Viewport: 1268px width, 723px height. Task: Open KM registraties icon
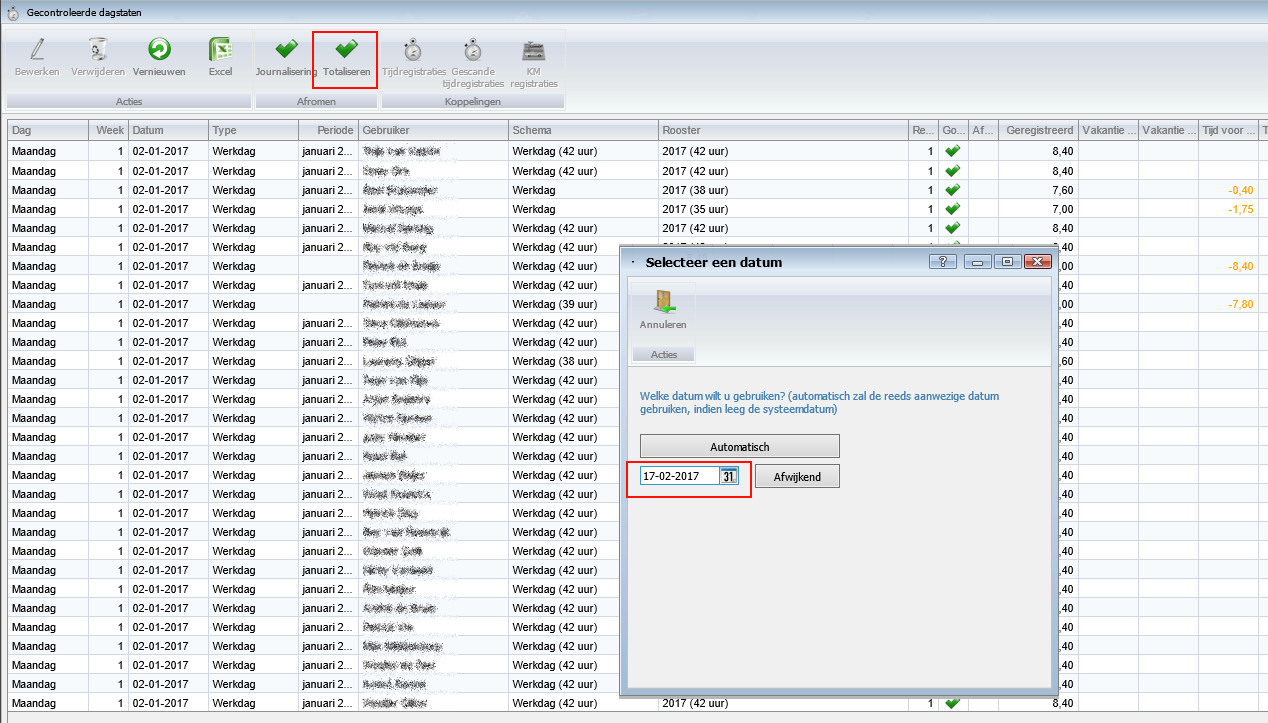tap(534, 50)
